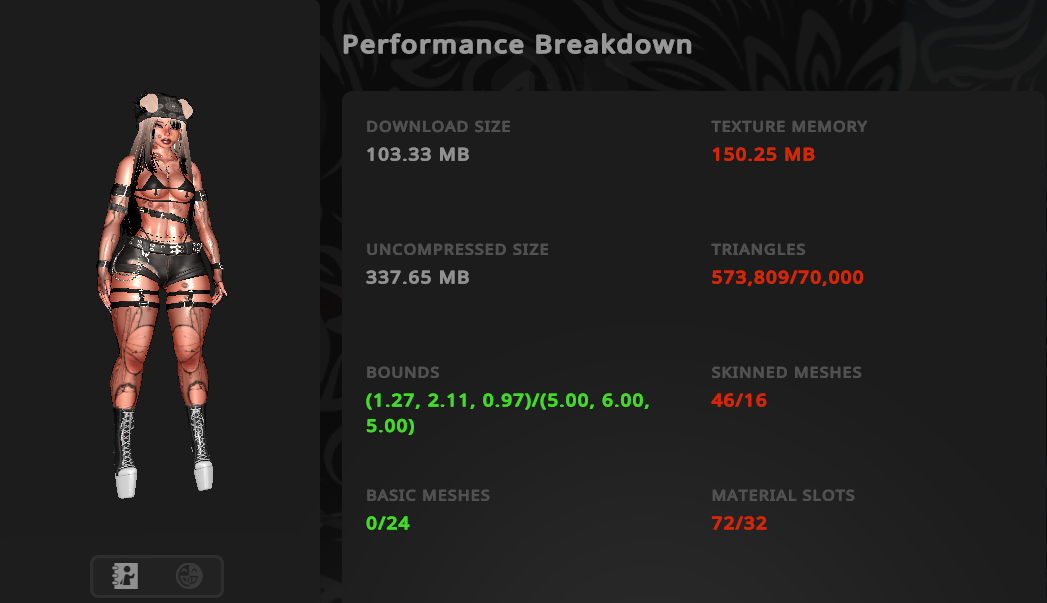The image size is (1047, 603).
Task: Select the 46/16 skinned meshes value
Action: [739, 400]
